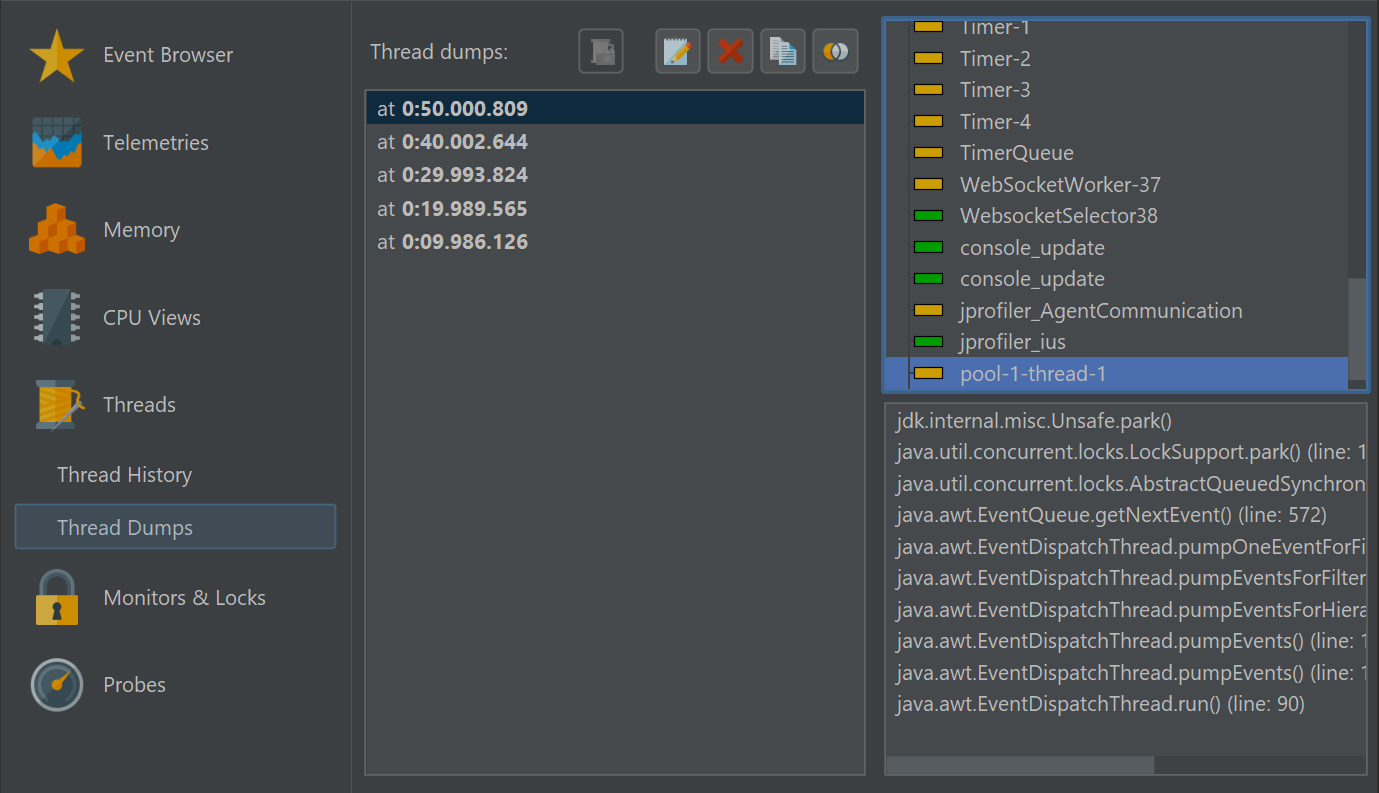Open the Monitors & Locks section
Image resolution: width=1379 pixels, height=793 pixels.
pyautogui.click(x=184, y=598)
